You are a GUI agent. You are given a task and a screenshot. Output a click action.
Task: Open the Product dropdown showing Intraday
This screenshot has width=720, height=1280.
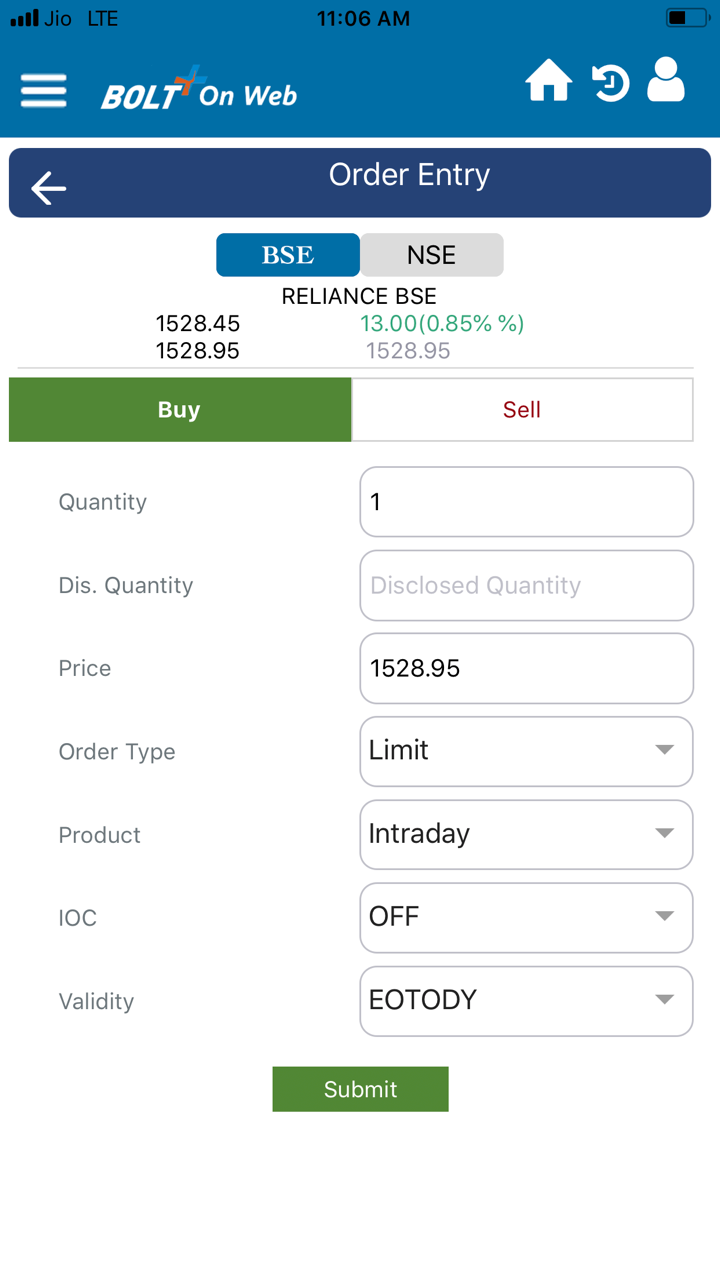tap(526, 834)
